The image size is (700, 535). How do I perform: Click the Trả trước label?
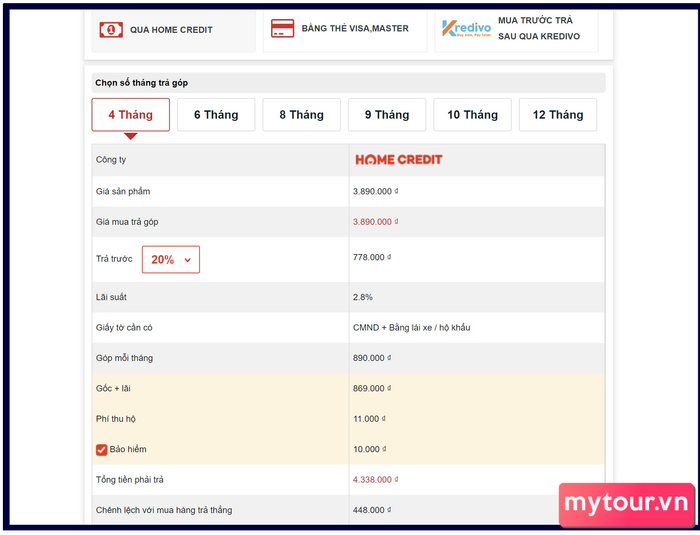click(x=114, y=259)
